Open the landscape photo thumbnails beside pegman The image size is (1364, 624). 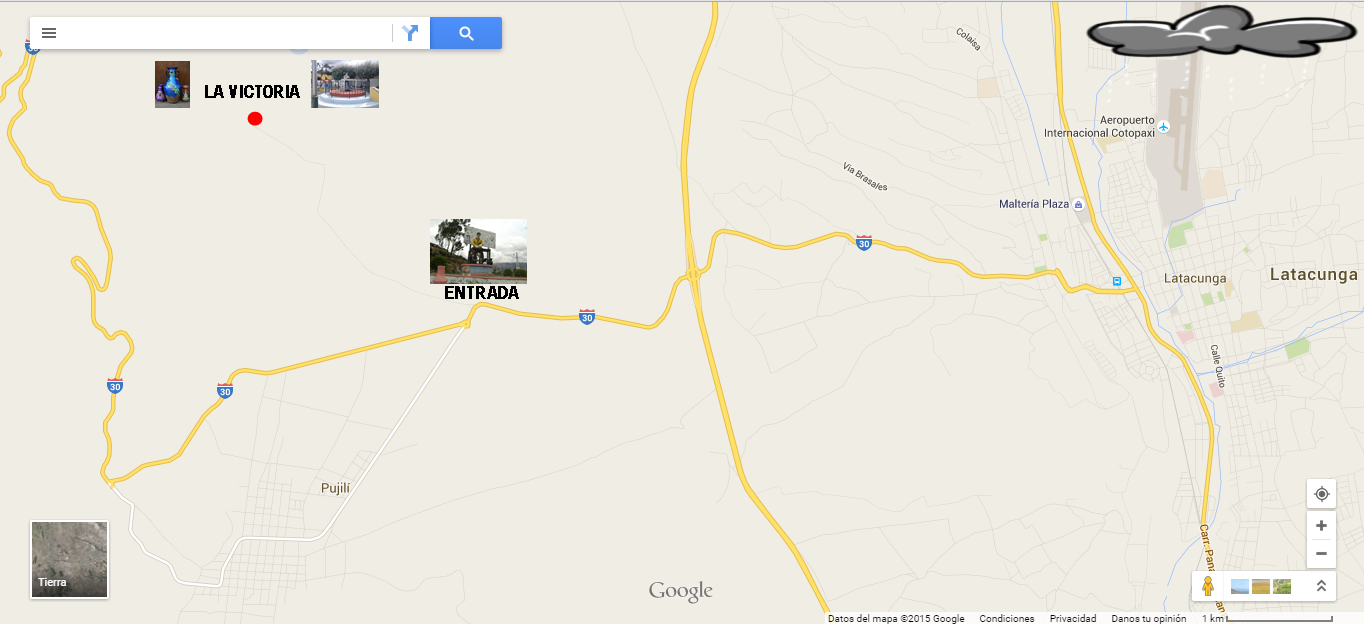(1261, 586)
